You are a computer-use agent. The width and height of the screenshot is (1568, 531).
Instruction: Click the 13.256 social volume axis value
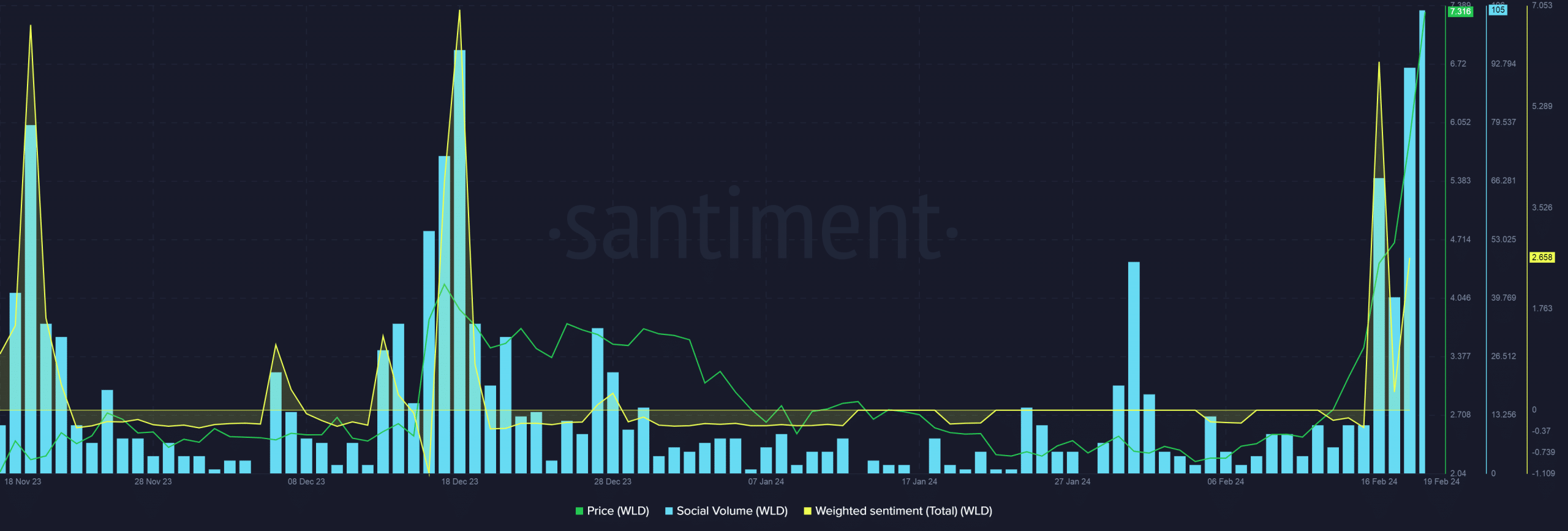click(x=1504, y=415)
